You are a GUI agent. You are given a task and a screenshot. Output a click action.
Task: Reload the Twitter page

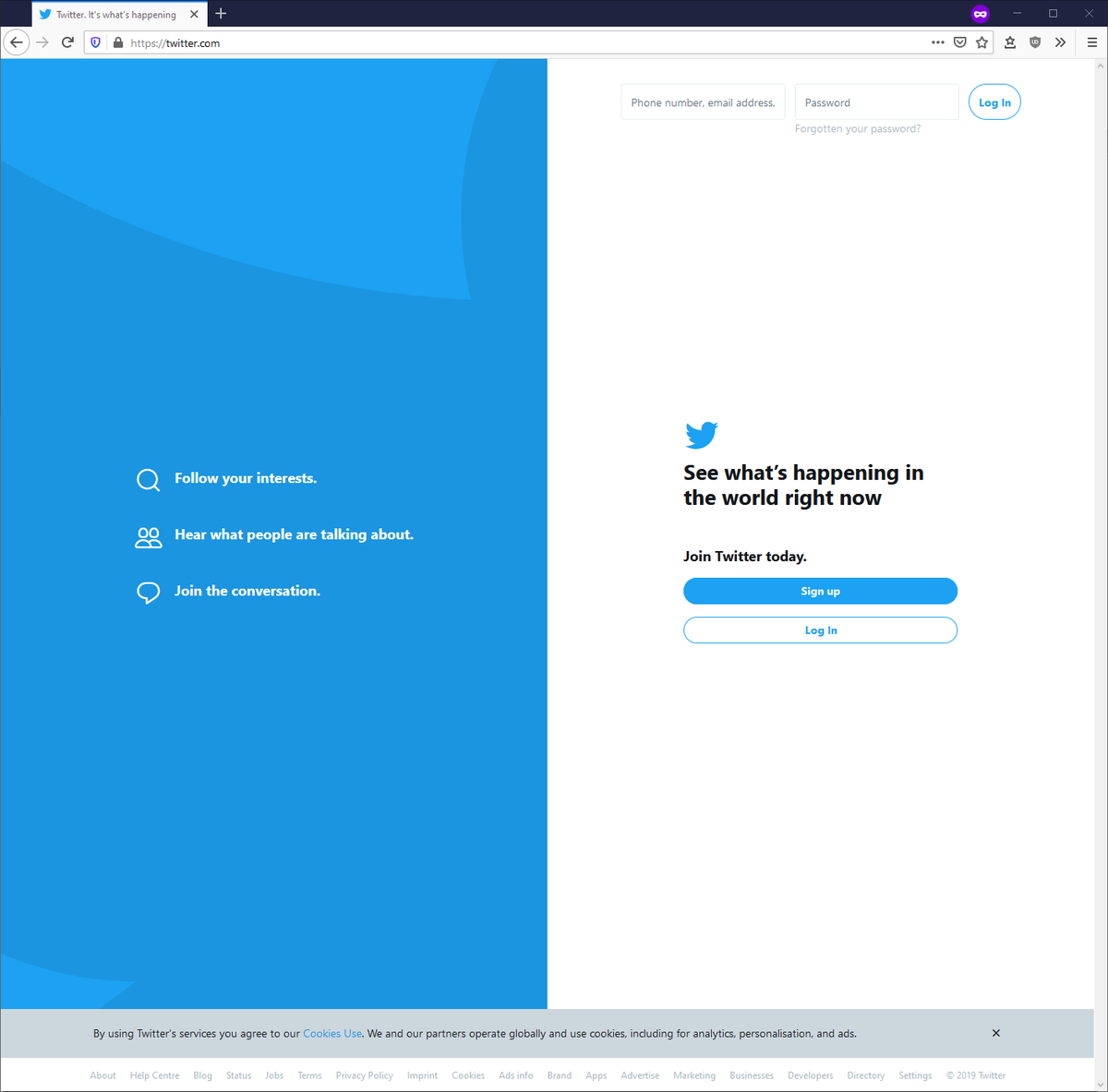[67, 42]
